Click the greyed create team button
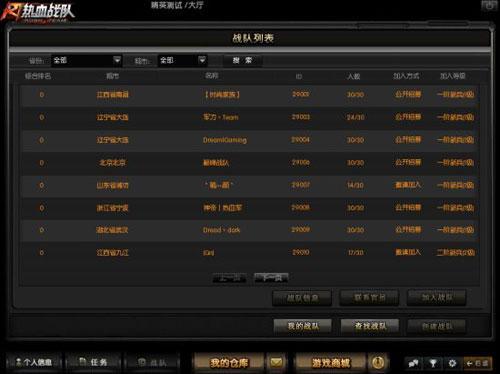 [437, 326]
